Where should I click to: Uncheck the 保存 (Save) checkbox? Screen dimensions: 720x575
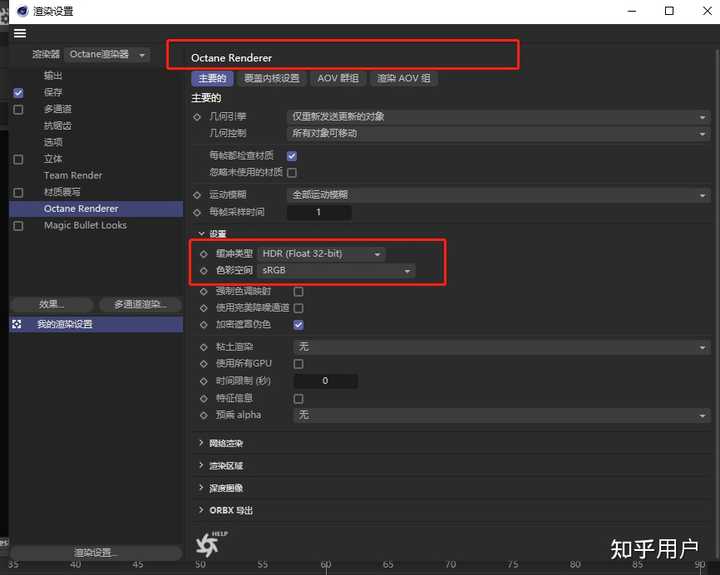(x=18, y=93)
